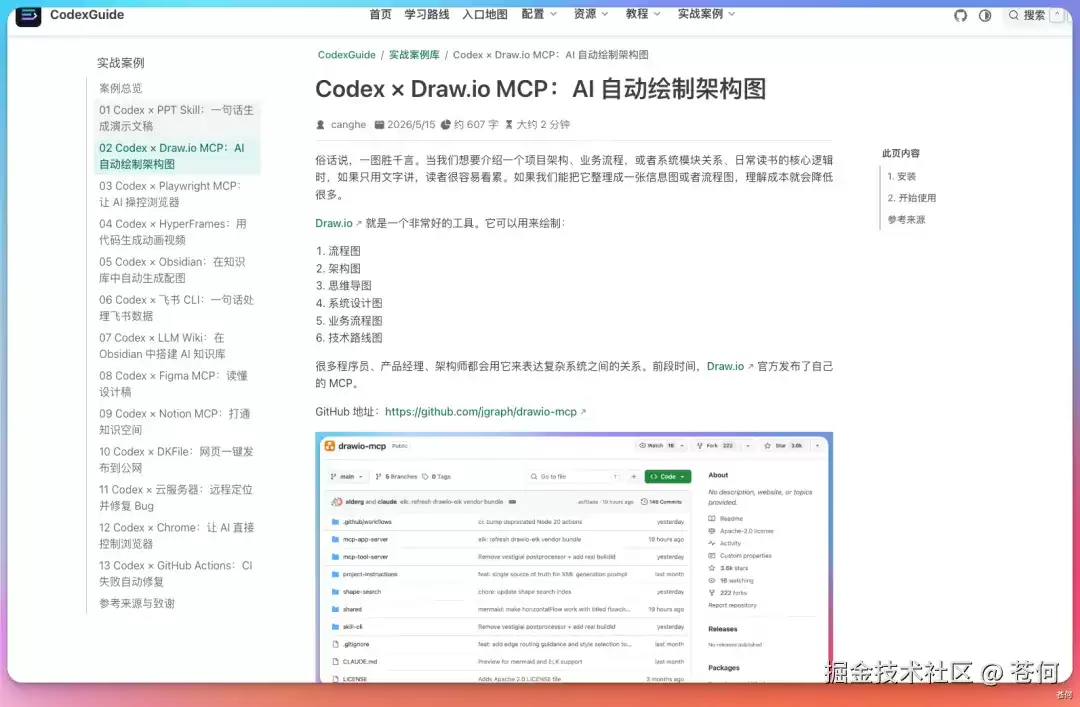Click the author canghe person icon

tap(320, 125)
